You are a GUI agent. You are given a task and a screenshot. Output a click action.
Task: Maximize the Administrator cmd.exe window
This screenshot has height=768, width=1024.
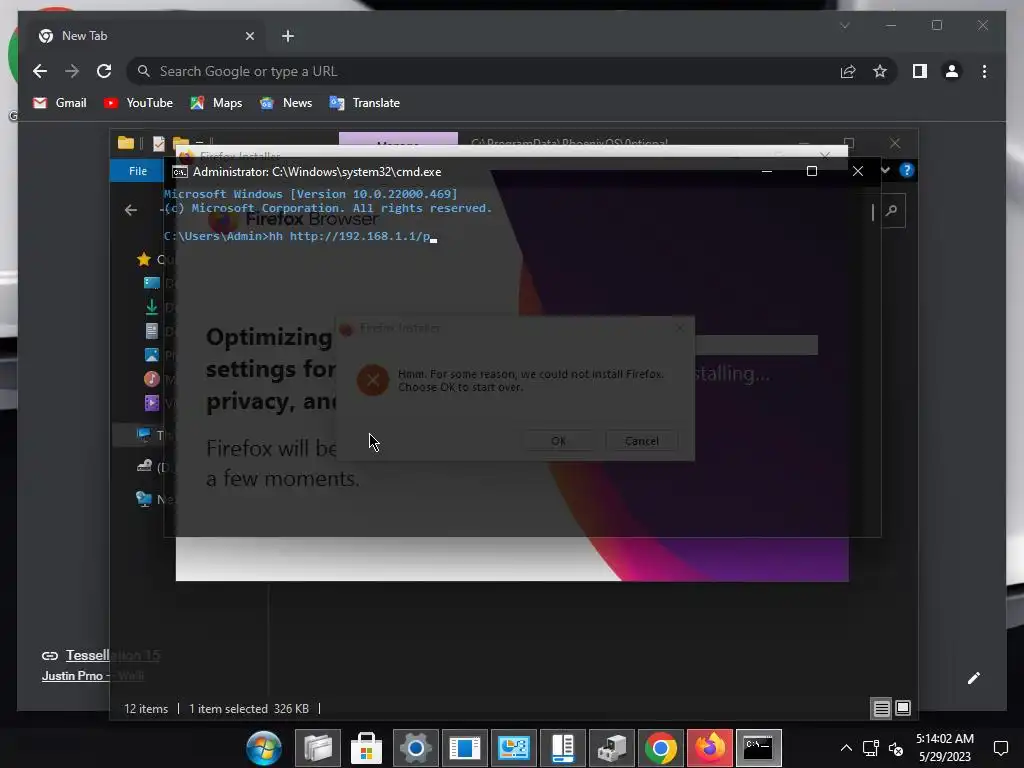click(x=812, y=171)
